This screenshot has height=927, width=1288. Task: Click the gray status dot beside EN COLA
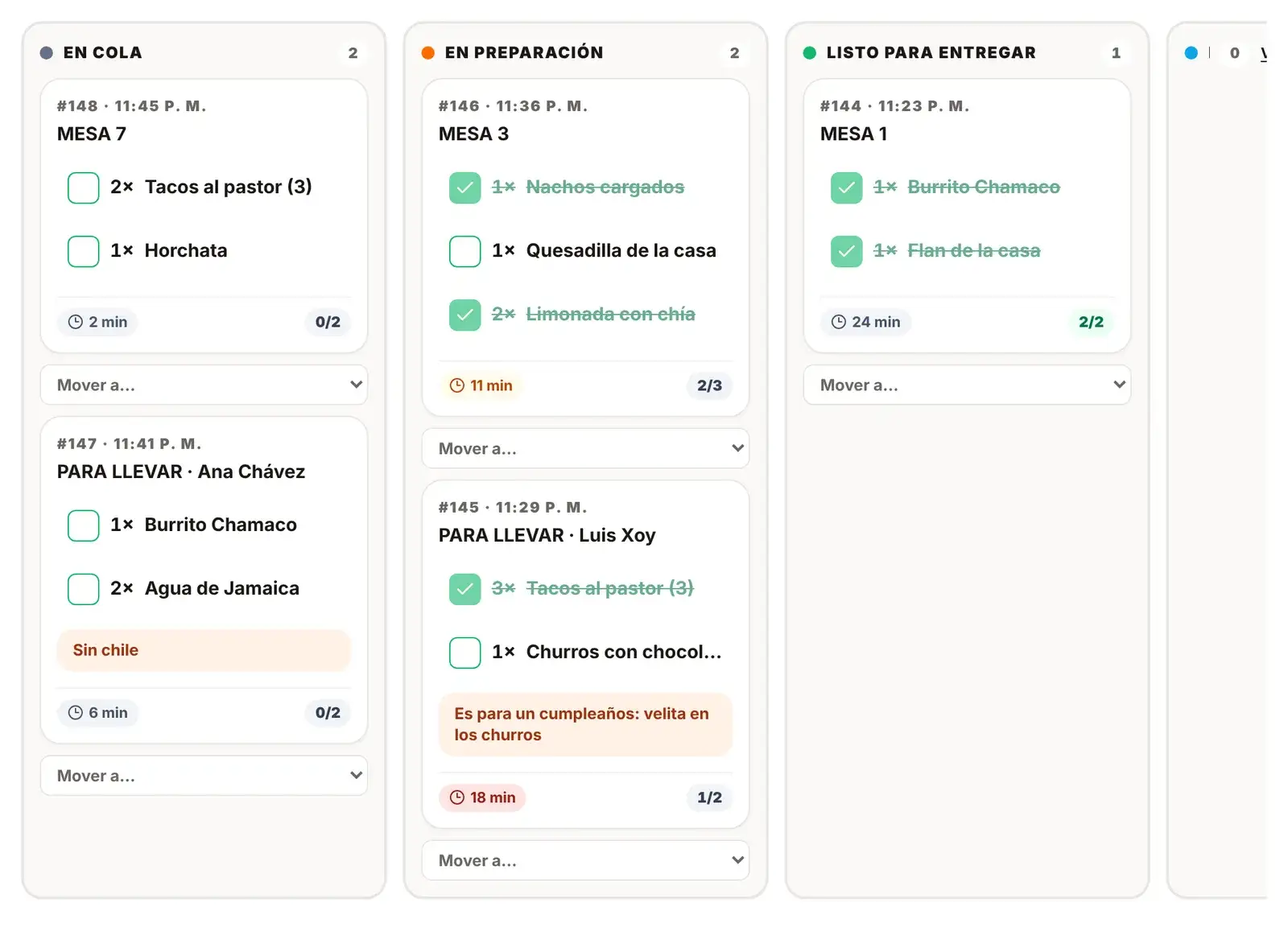(x=47, y=53)
